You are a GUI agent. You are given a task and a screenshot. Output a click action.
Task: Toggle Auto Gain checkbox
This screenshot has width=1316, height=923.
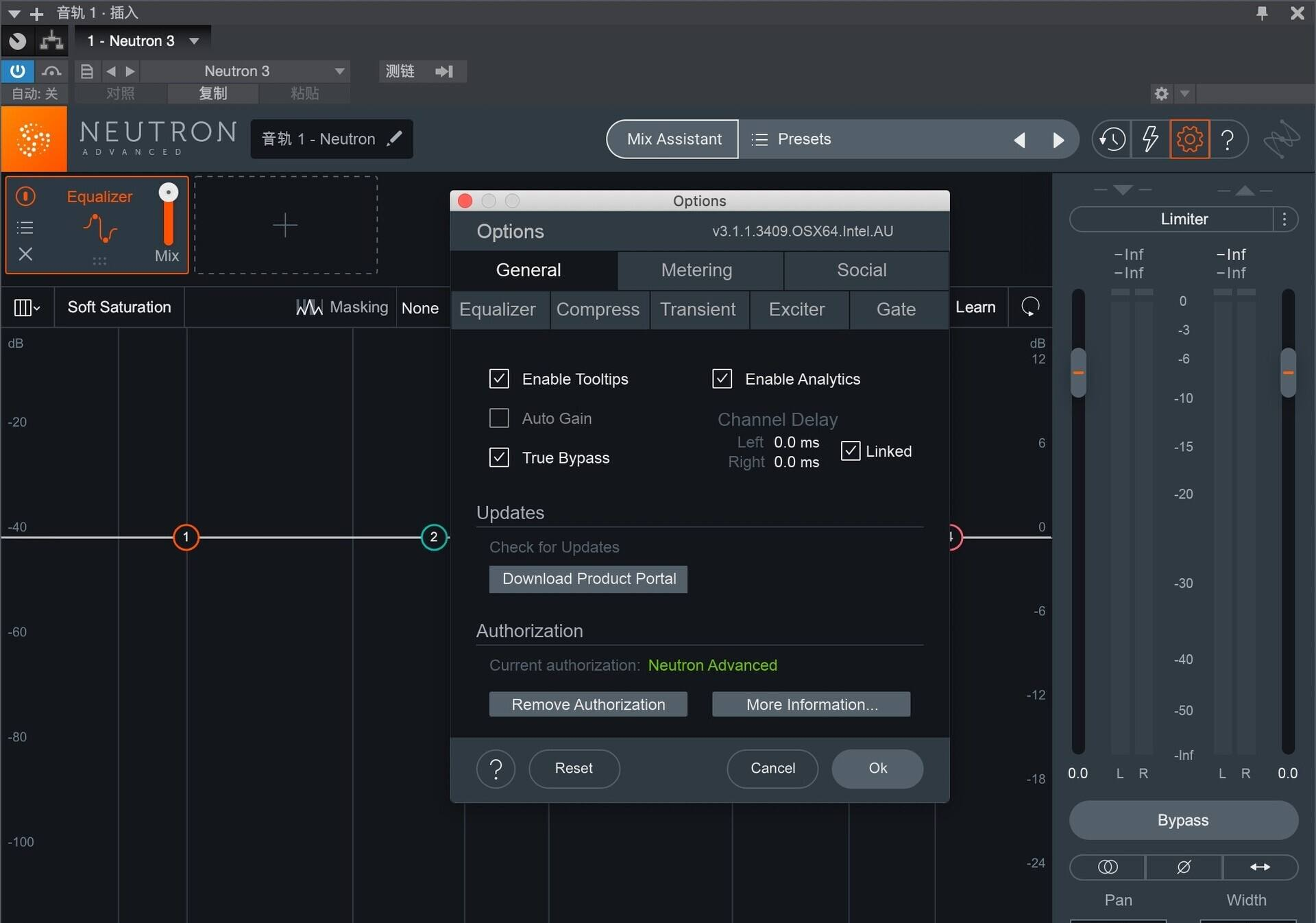[x=499, y=418]
